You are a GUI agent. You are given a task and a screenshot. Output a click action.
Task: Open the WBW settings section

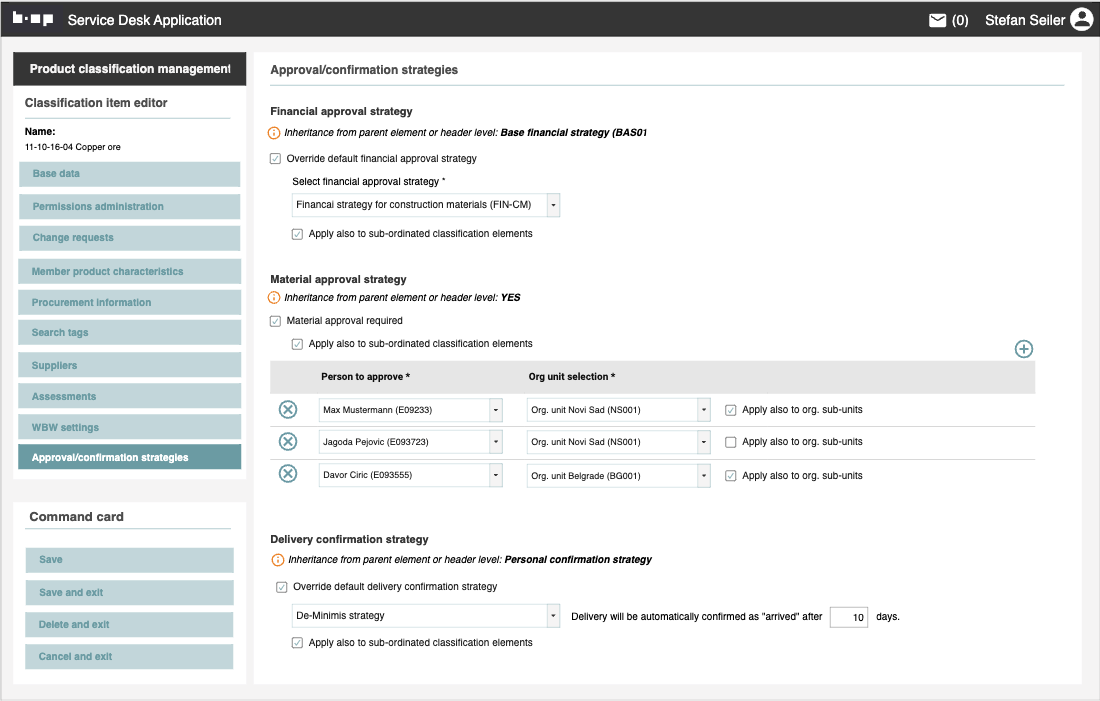129,427
